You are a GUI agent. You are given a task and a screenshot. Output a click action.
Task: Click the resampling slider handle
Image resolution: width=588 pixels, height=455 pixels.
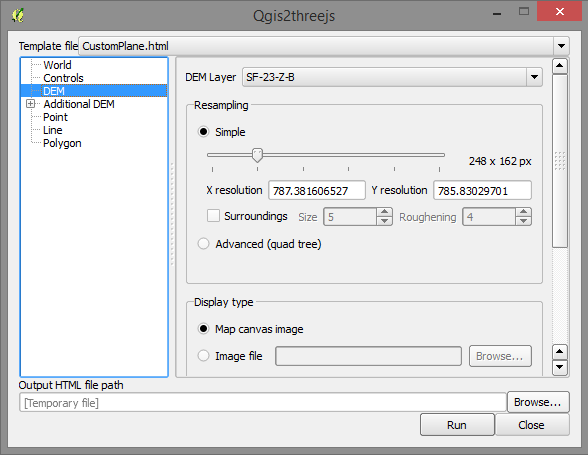pos(257,155)
